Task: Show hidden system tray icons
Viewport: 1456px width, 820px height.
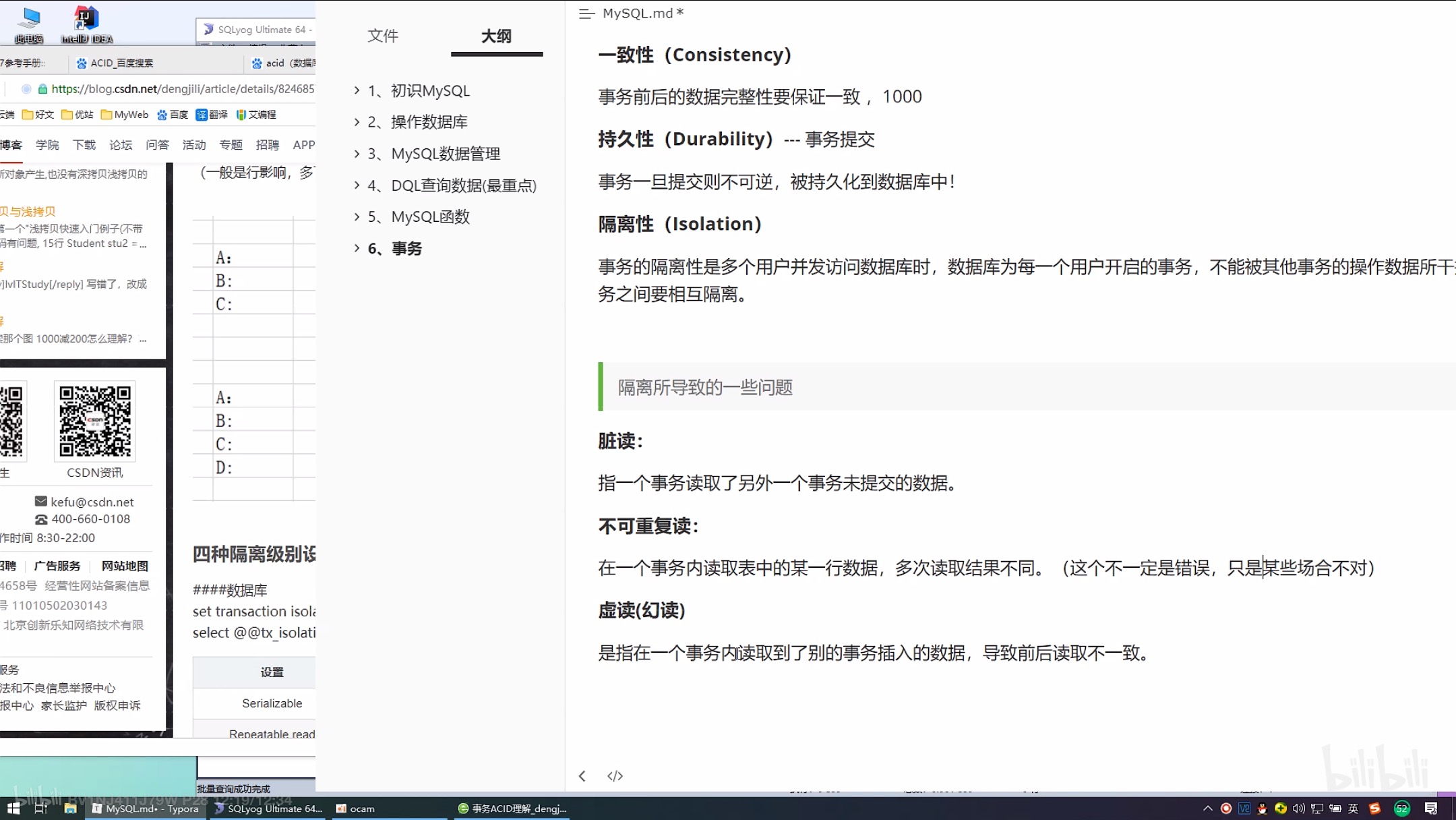Action: pyautogui.click(x=1207, y=808)
